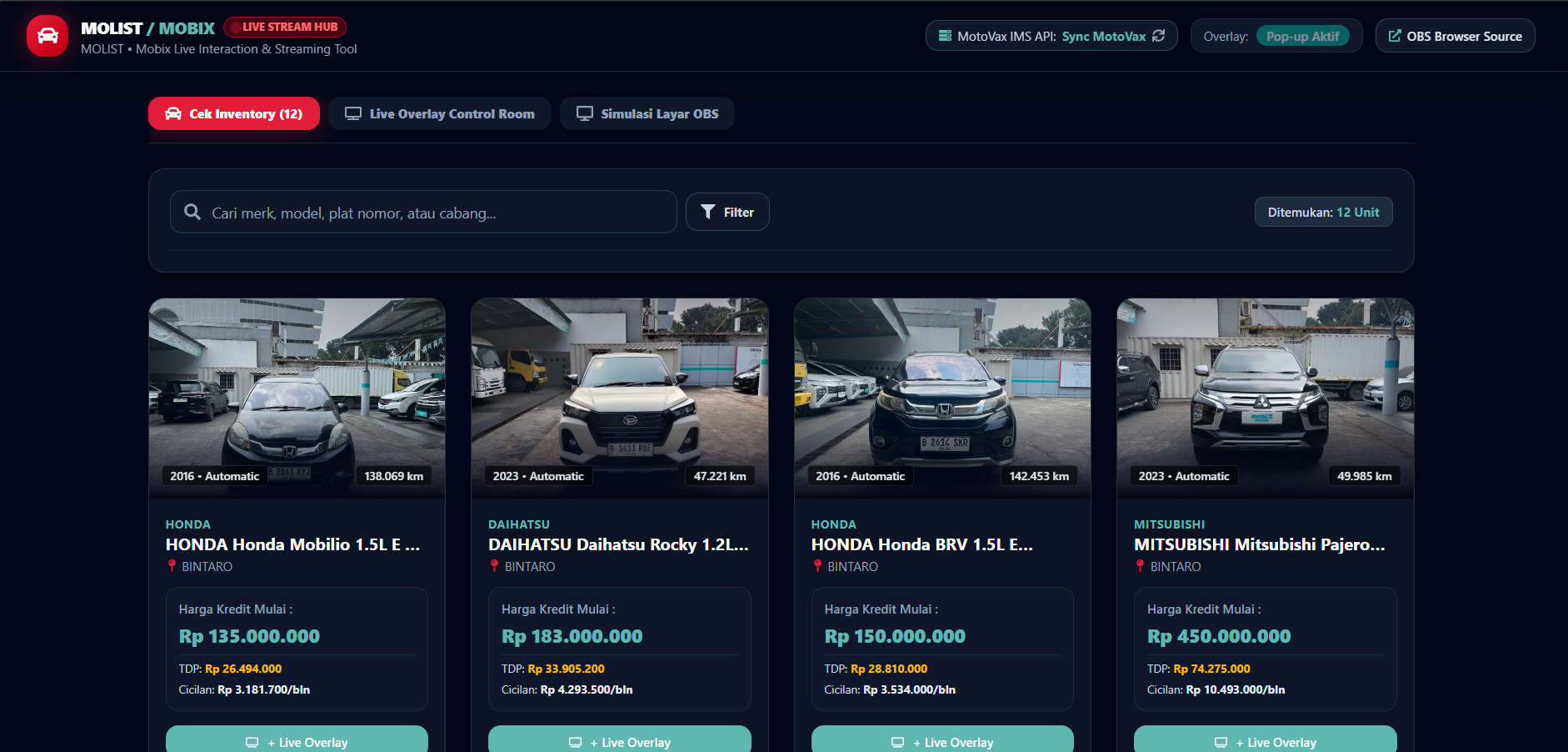Image resolution: width=1568 pixels, height=752 pixels.
Task: Click the Ditemukan 12 Unit badge
Action: 1323,212
